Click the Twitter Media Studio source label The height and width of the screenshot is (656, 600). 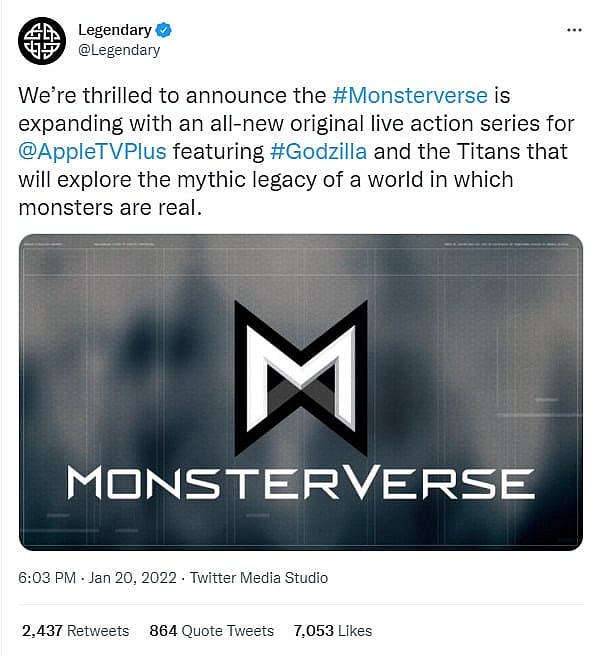coord(258,578)
